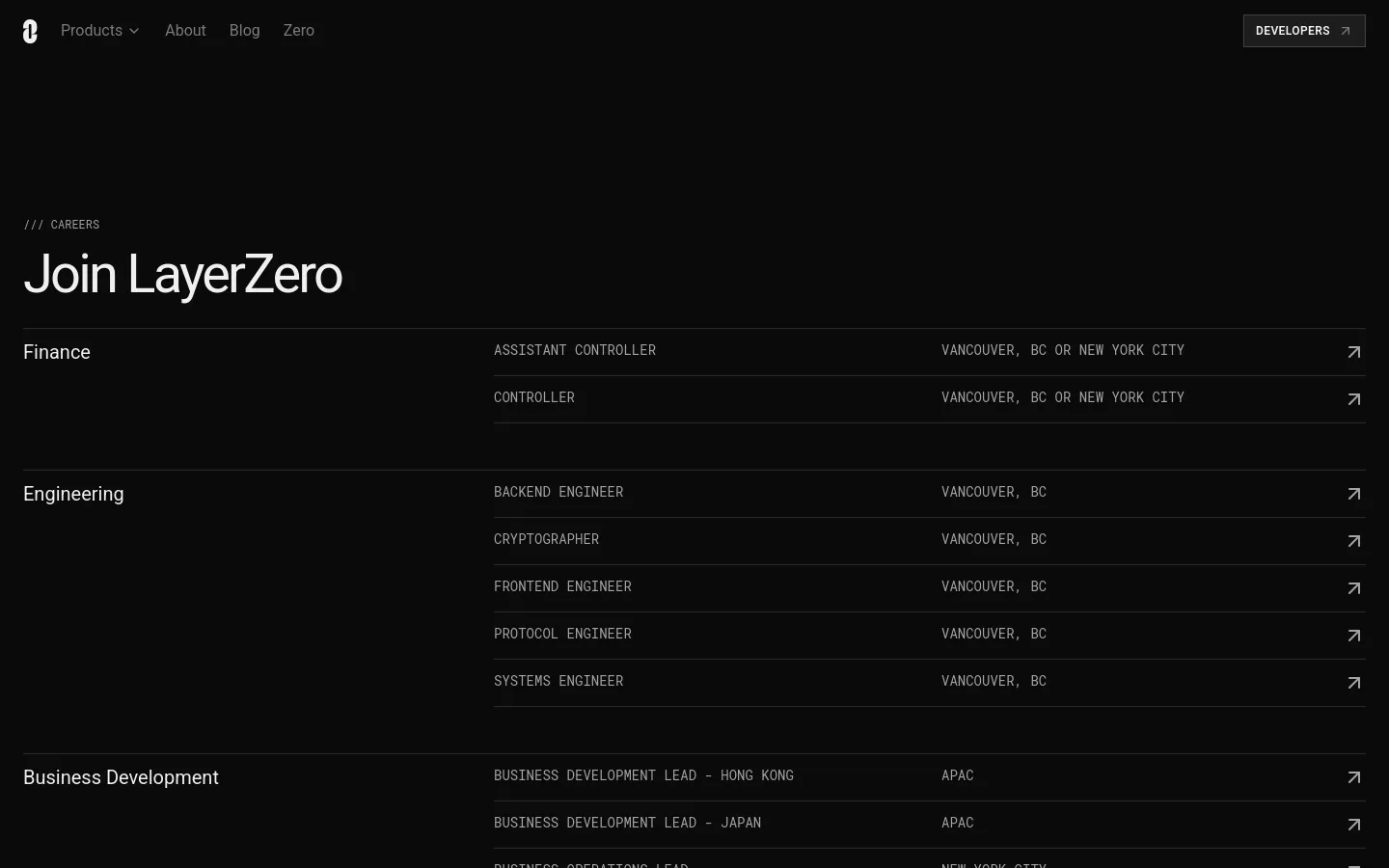1389x868 pixels.
Task: Click APAC location in Hong Kong row
Action: pyautogui.click(x=958, y=775)
